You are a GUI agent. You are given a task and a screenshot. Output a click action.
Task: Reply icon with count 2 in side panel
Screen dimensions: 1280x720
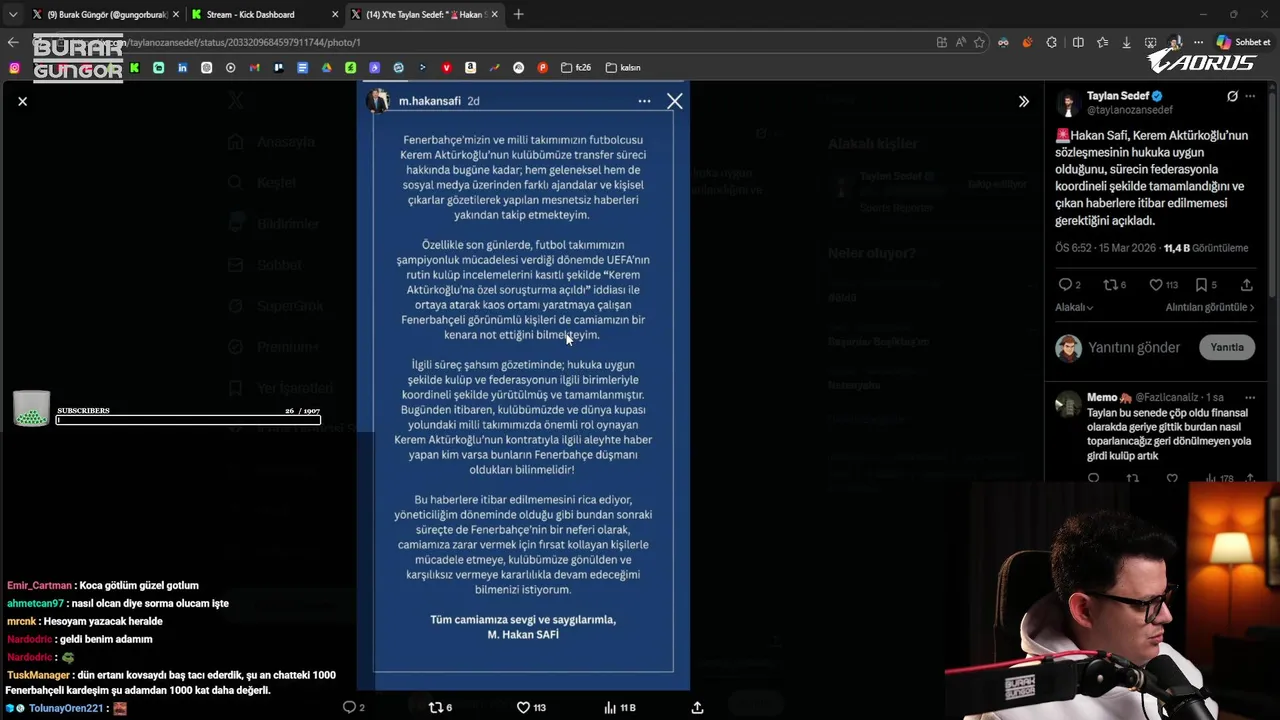coord(1069,285)
